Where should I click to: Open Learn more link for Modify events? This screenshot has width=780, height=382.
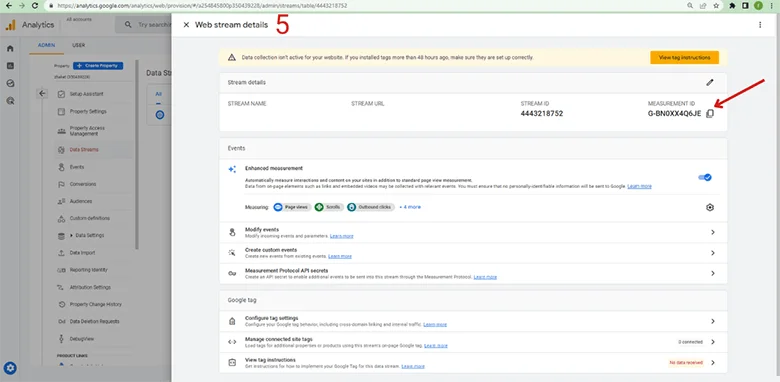pyautogui.click(x=342, y=236)
